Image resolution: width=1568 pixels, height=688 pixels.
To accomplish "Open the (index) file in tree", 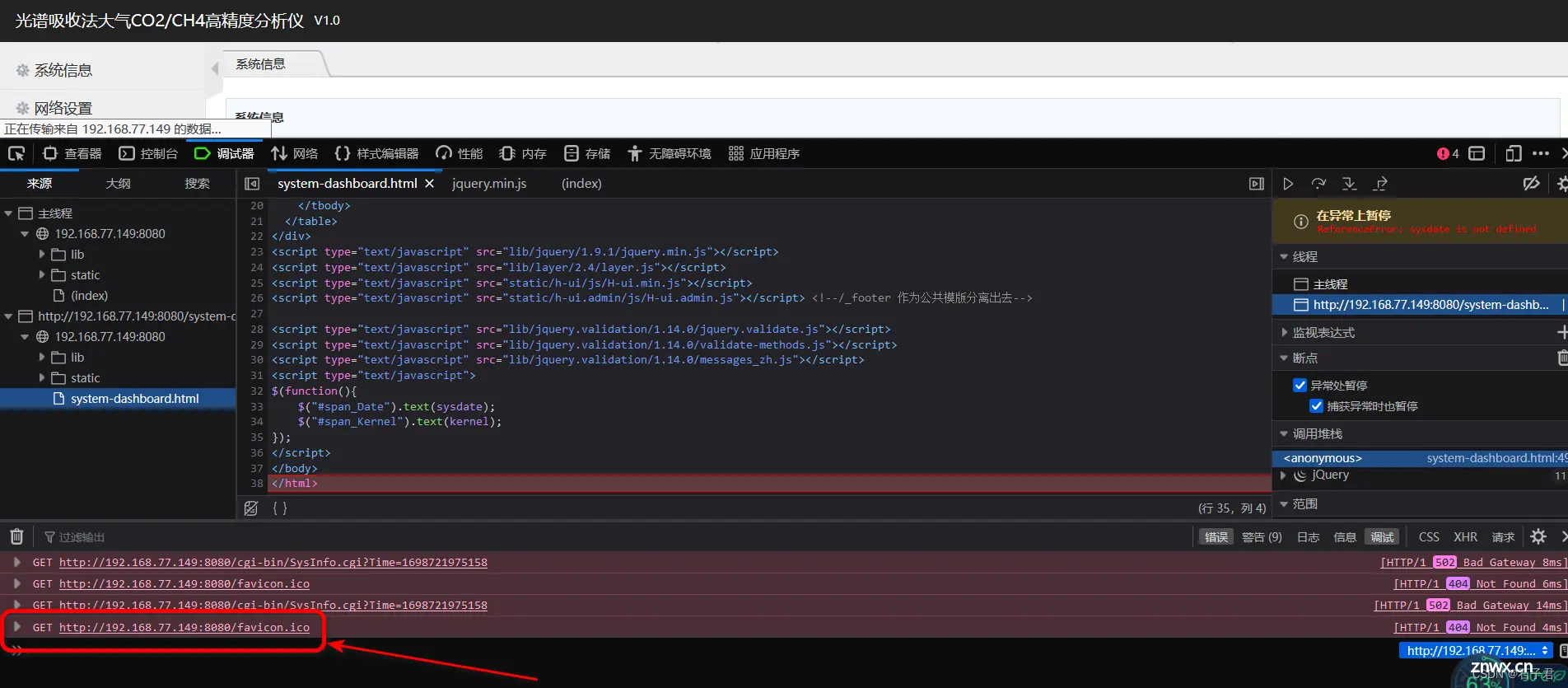I will (89, 296).
